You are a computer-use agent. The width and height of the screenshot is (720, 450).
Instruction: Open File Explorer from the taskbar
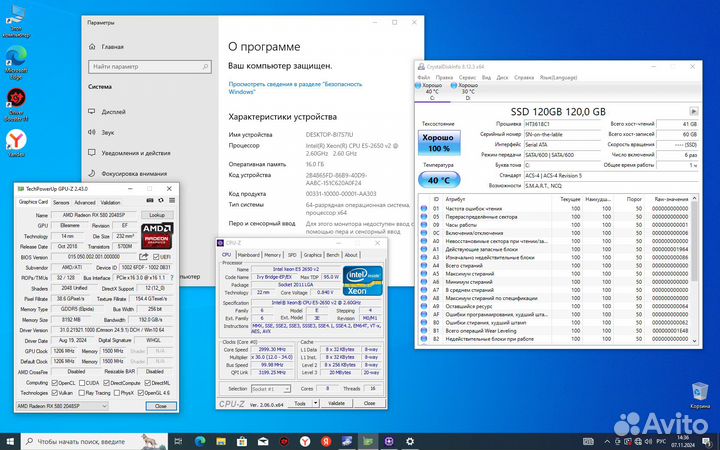(221, 442)
